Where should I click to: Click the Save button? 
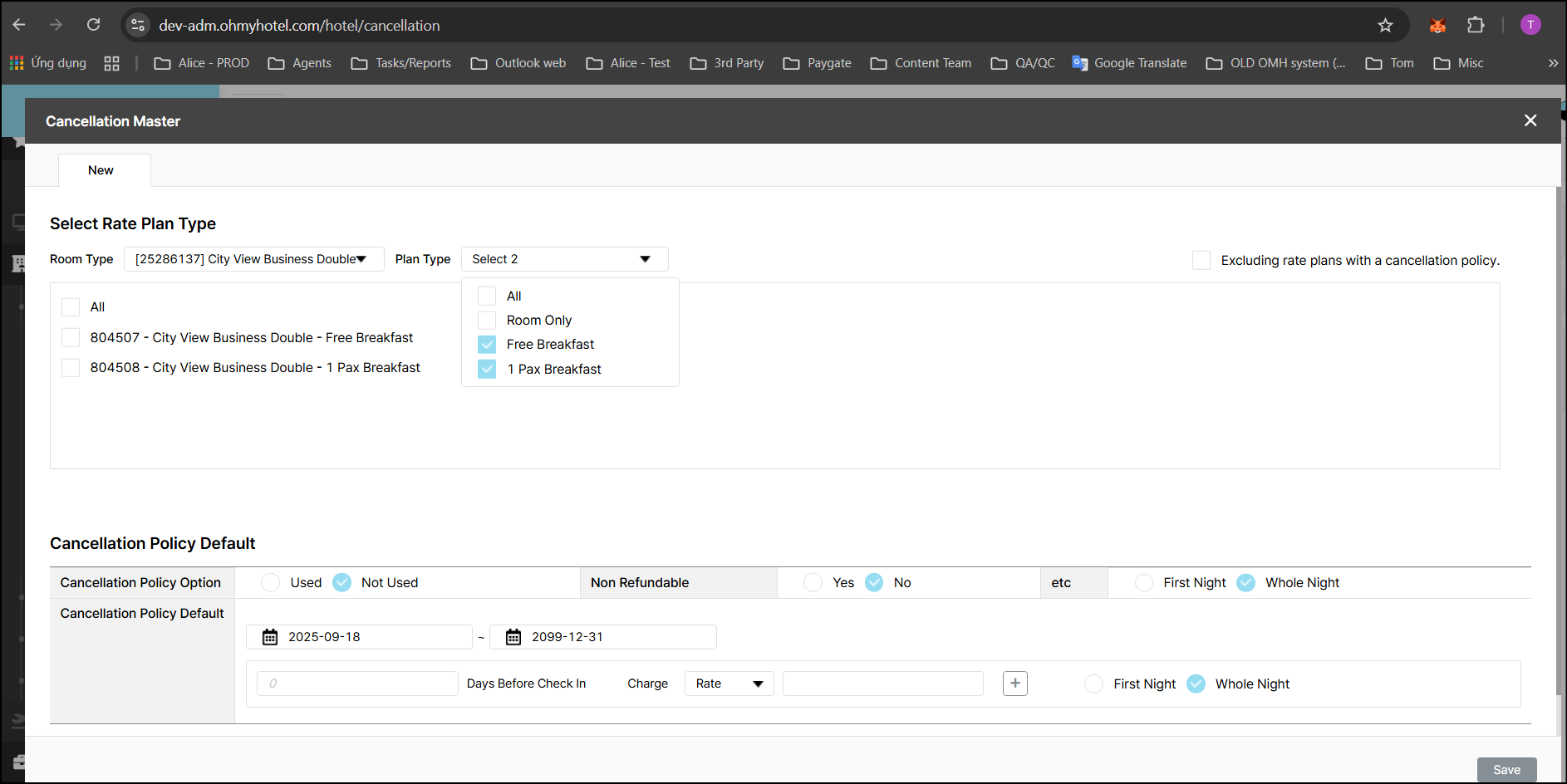point(1506,769)
